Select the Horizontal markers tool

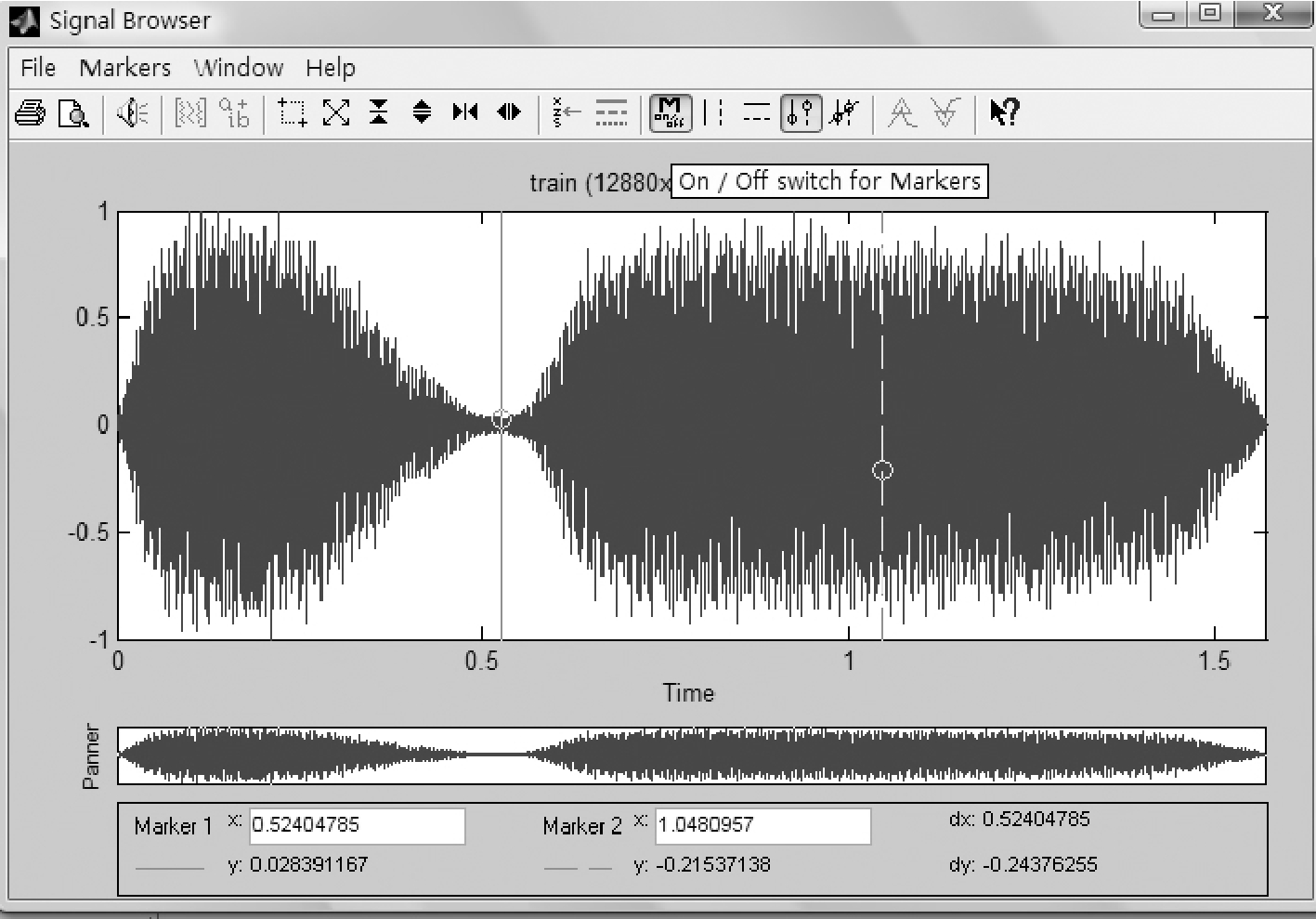tap(757, 113)
